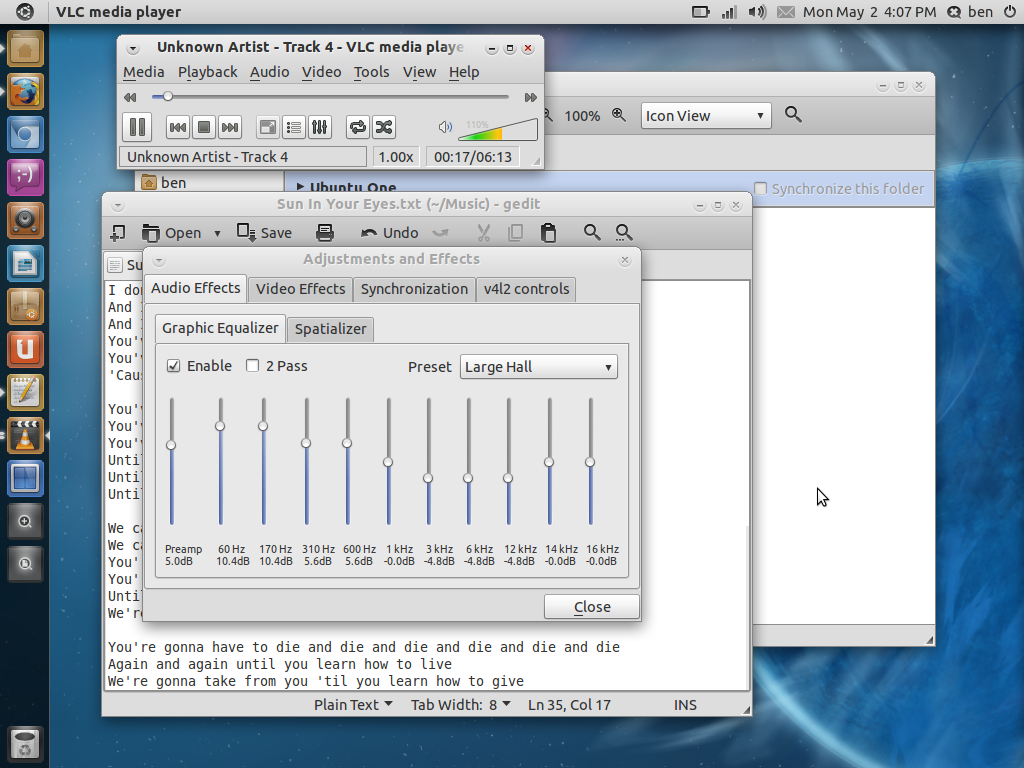
Task: Mute VLC via speaker icon
Action: pos(445,127)
